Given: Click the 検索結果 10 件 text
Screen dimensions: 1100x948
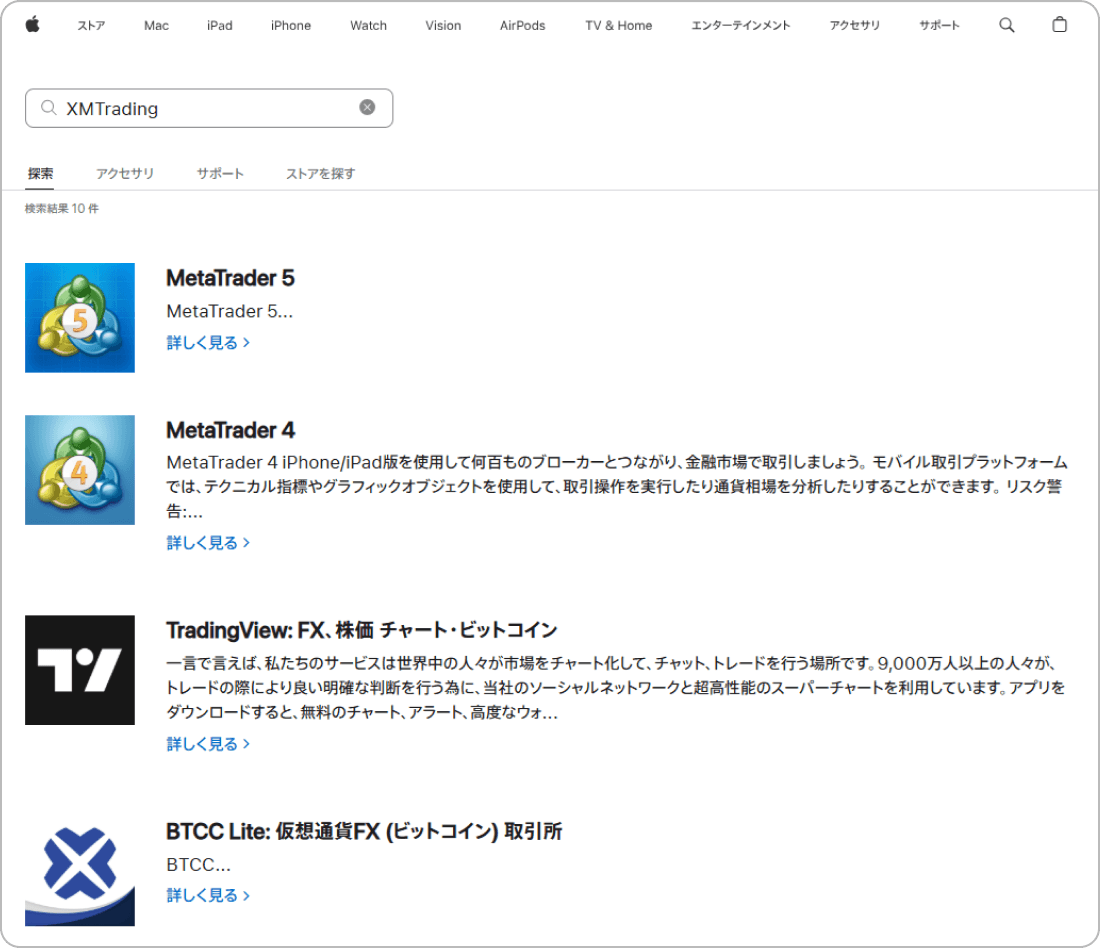Looking at the screenshot, I should point(62,208).
